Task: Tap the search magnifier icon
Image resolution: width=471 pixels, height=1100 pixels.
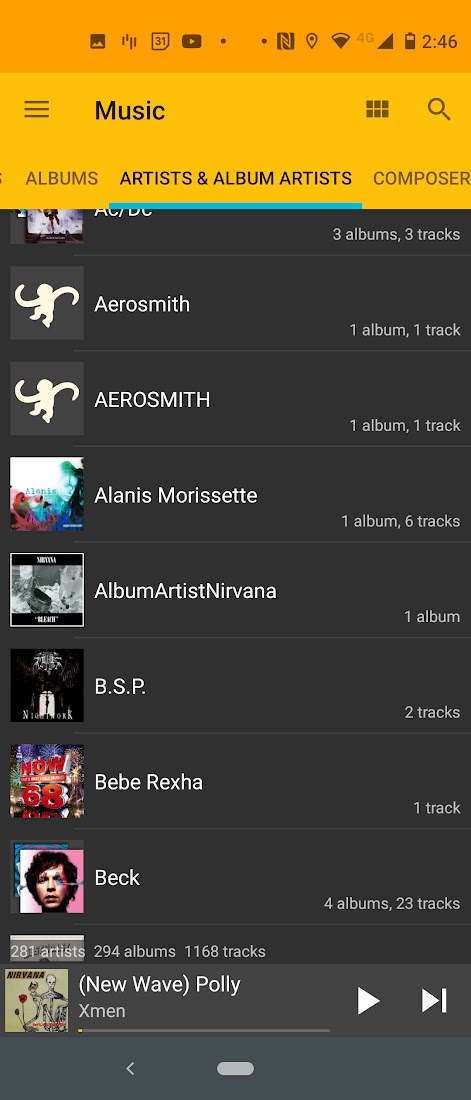Action: 439,109
